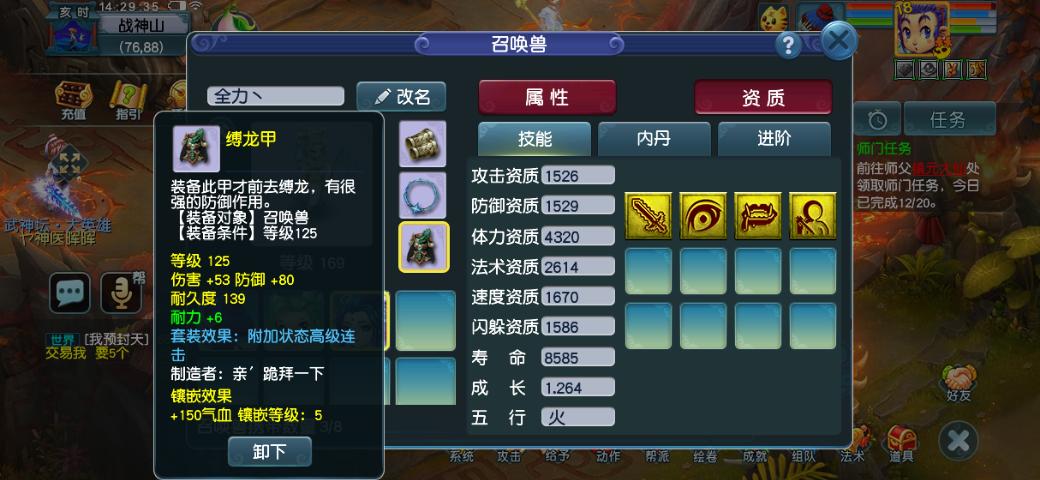Click the pet name field 全力
1040x480 pixels.
pos(276,96)
